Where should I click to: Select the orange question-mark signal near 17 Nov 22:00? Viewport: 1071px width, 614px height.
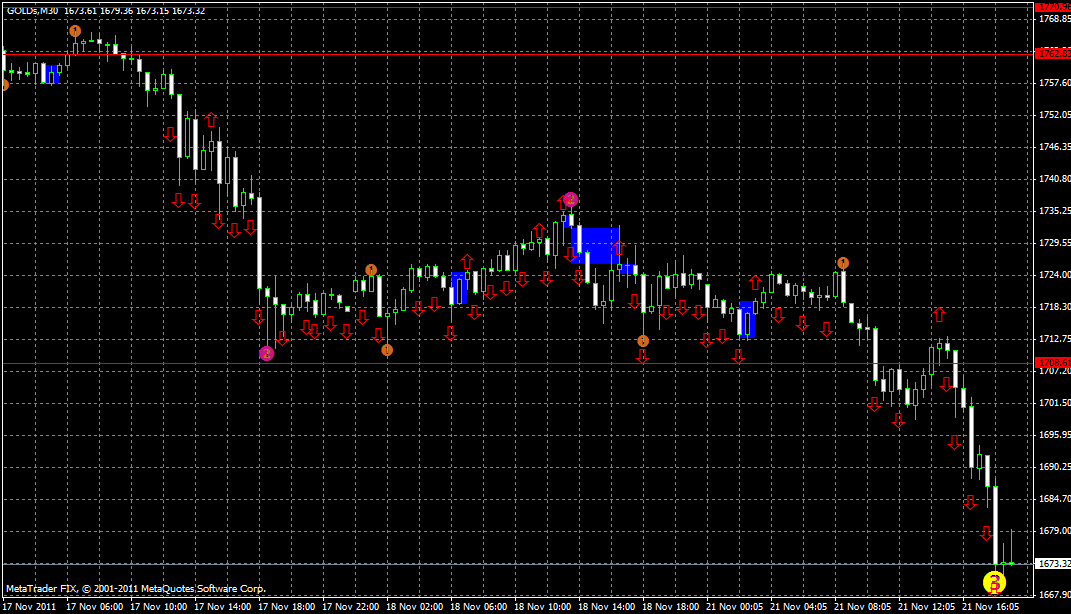point(371,270)
